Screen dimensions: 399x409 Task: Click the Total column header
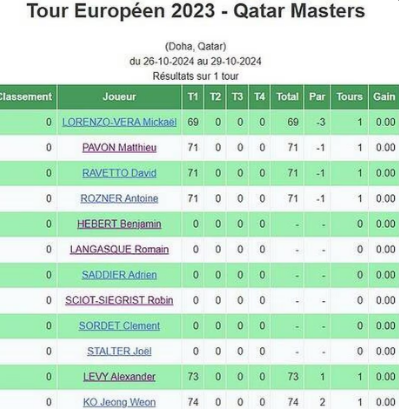(287, 97)
